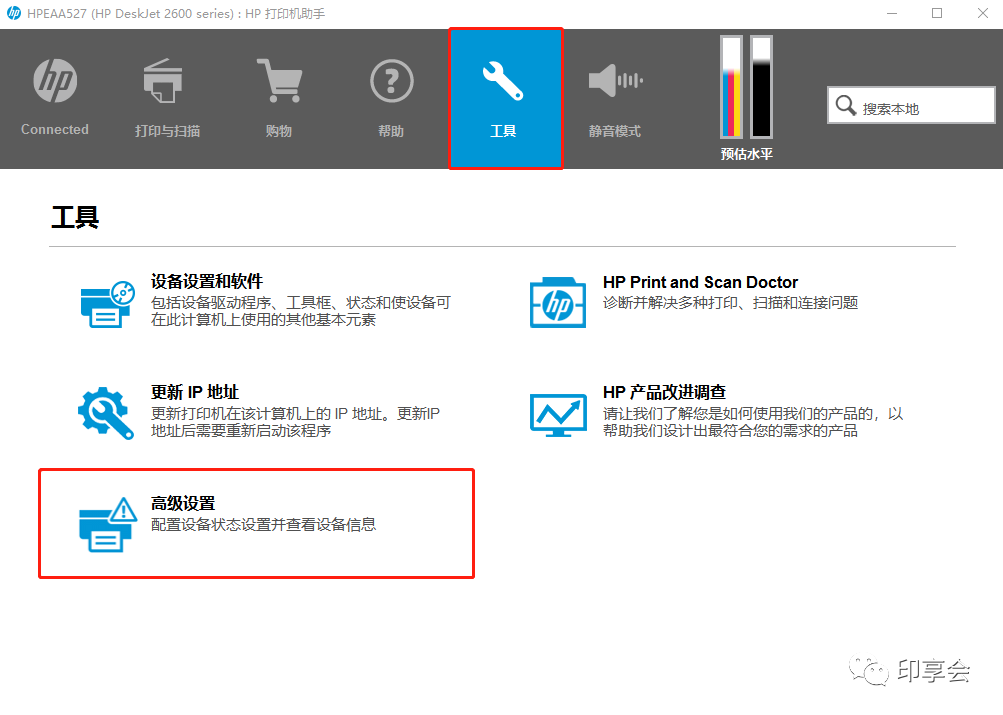Click the 打印与扫描 tab label
Viewport: 1003px width, 715px height.
[168, 131]
